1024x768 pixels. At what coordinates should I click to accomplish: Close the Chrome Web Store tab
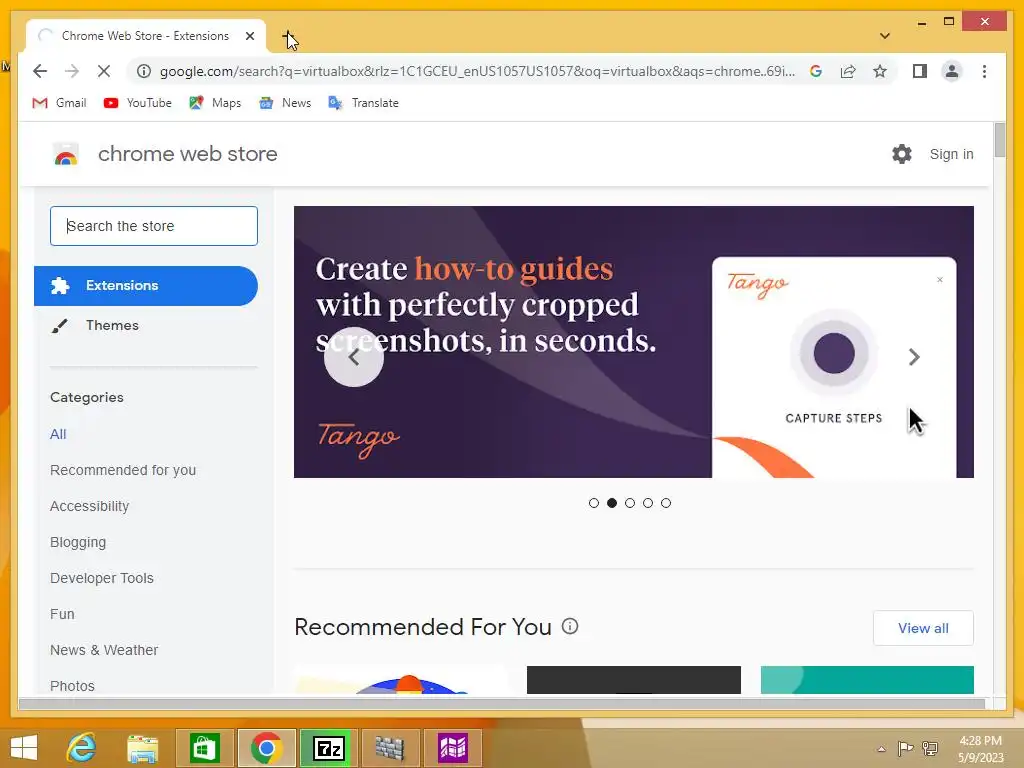tap(249, 36)
